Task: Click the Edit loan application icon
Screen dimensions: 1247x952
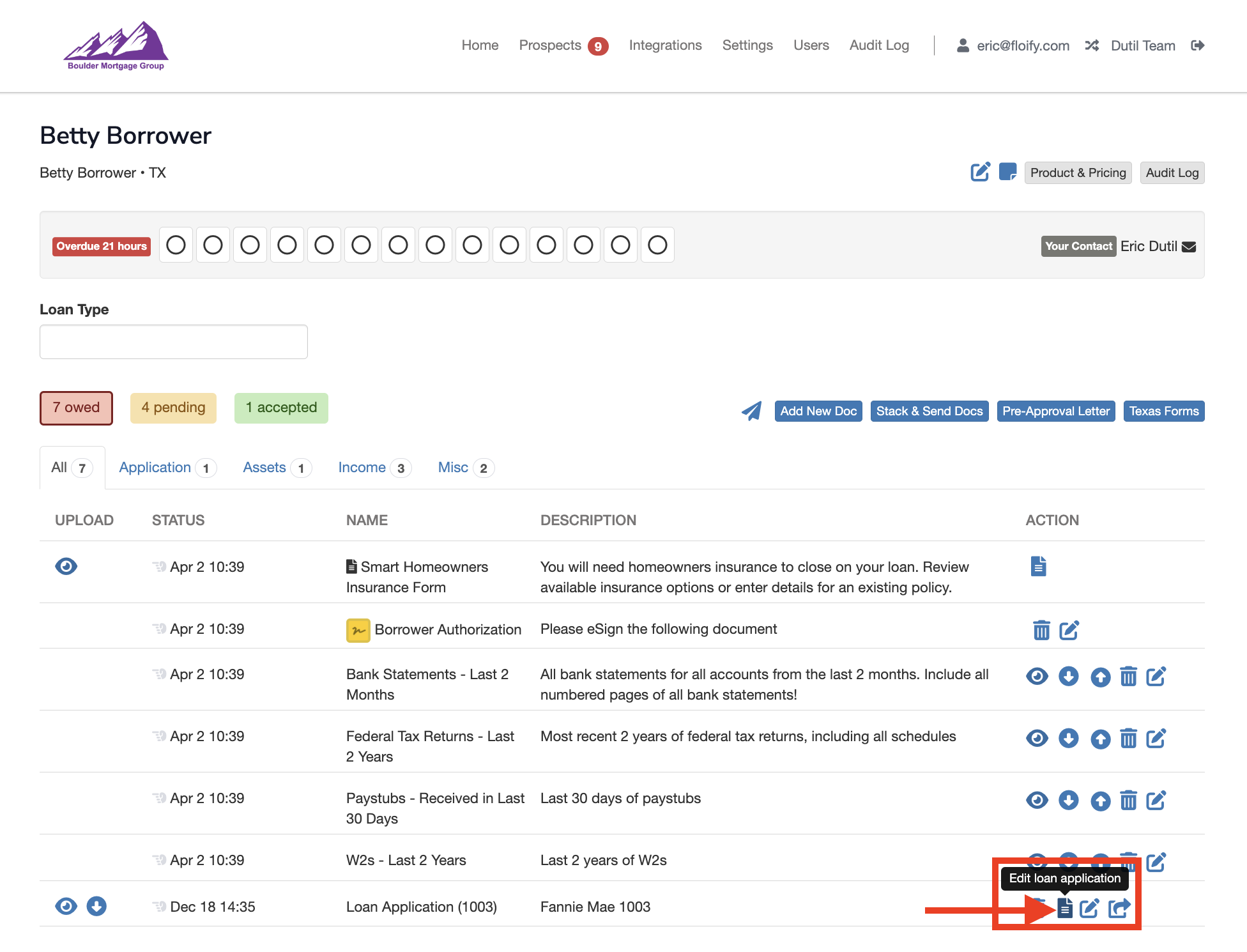Action: [1064, 907]
